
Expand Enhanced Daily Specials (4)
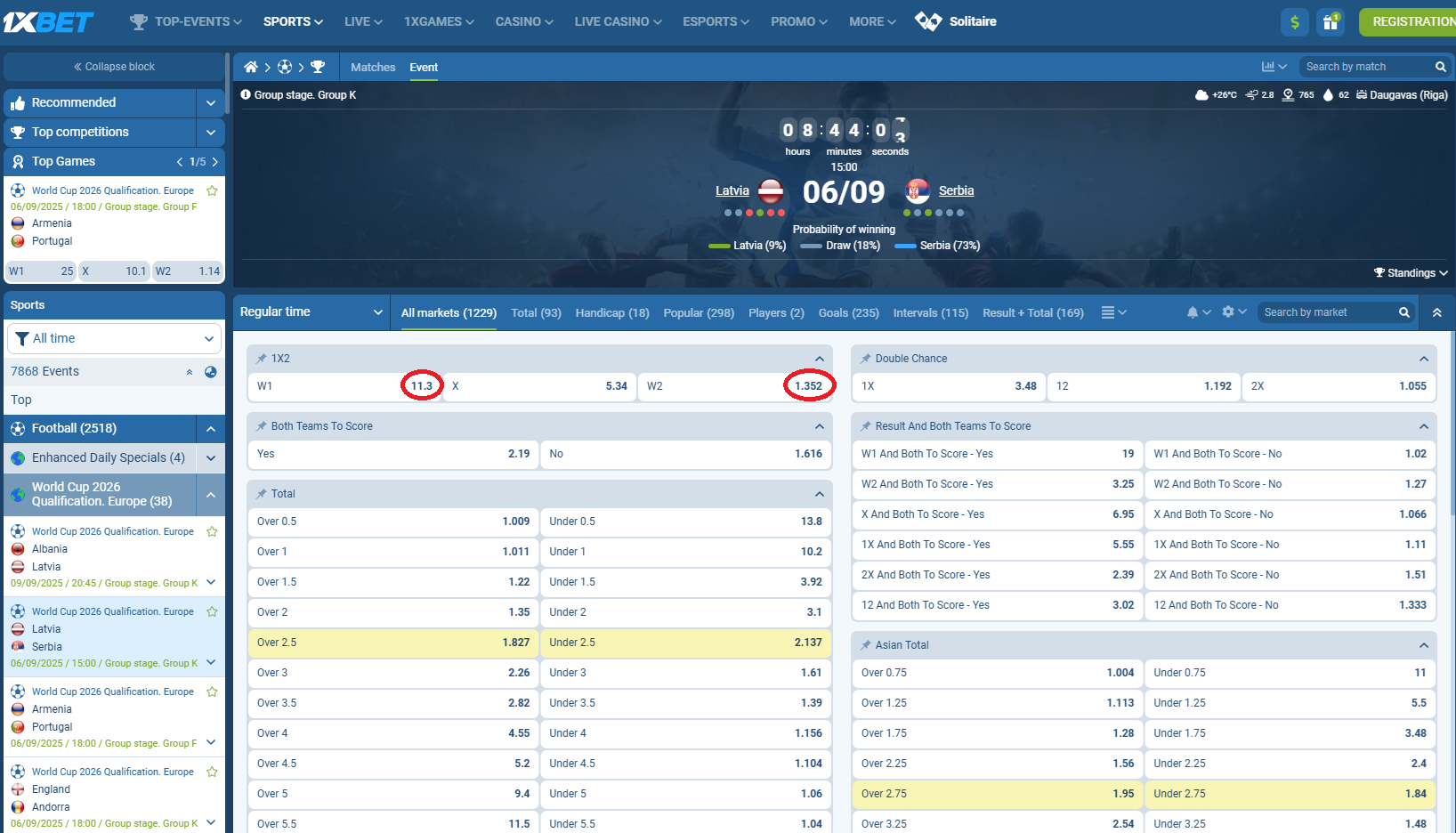tap(211, 458)
